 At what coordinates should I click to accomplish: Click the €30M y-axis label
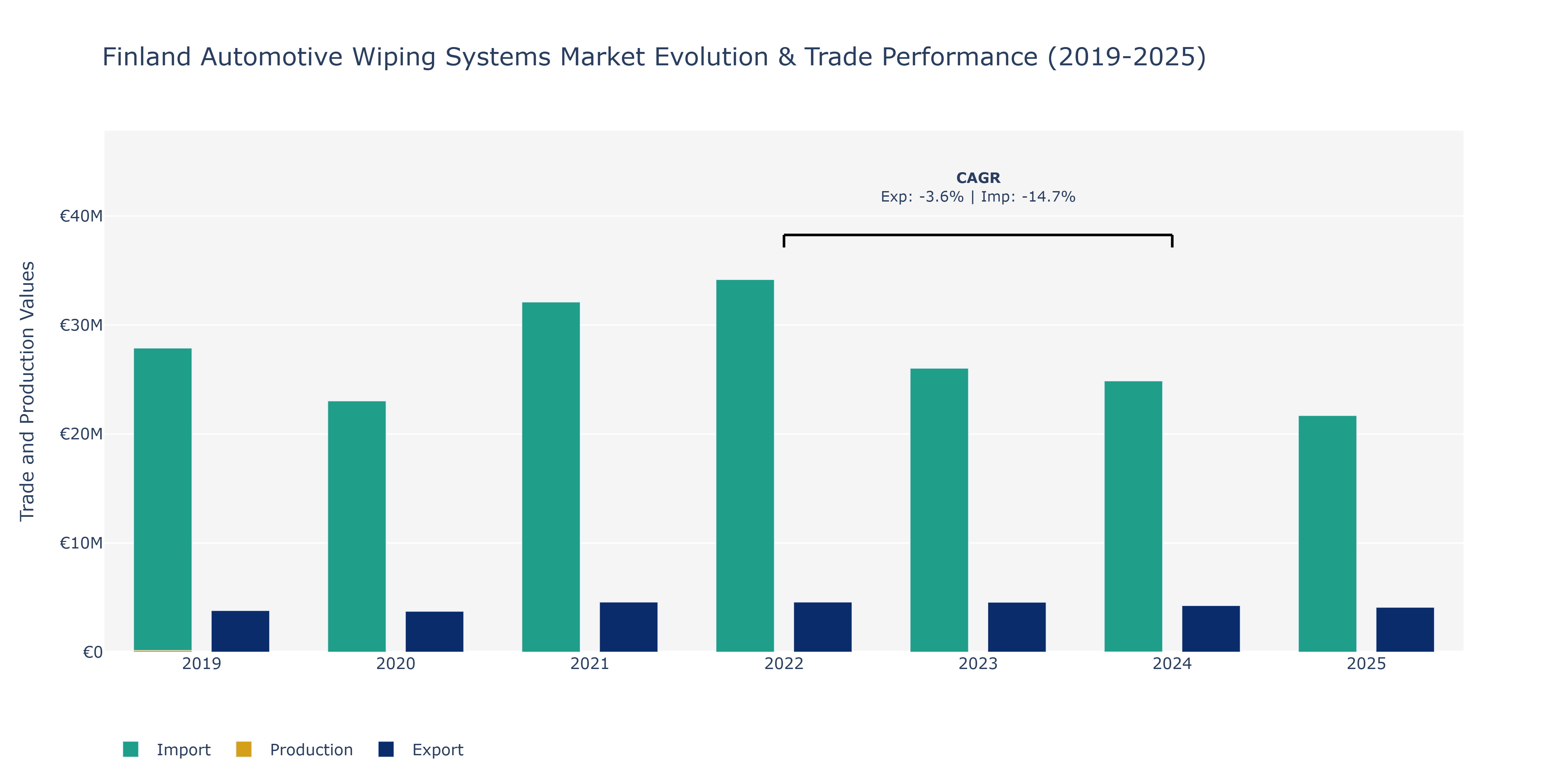coord(81,325)
